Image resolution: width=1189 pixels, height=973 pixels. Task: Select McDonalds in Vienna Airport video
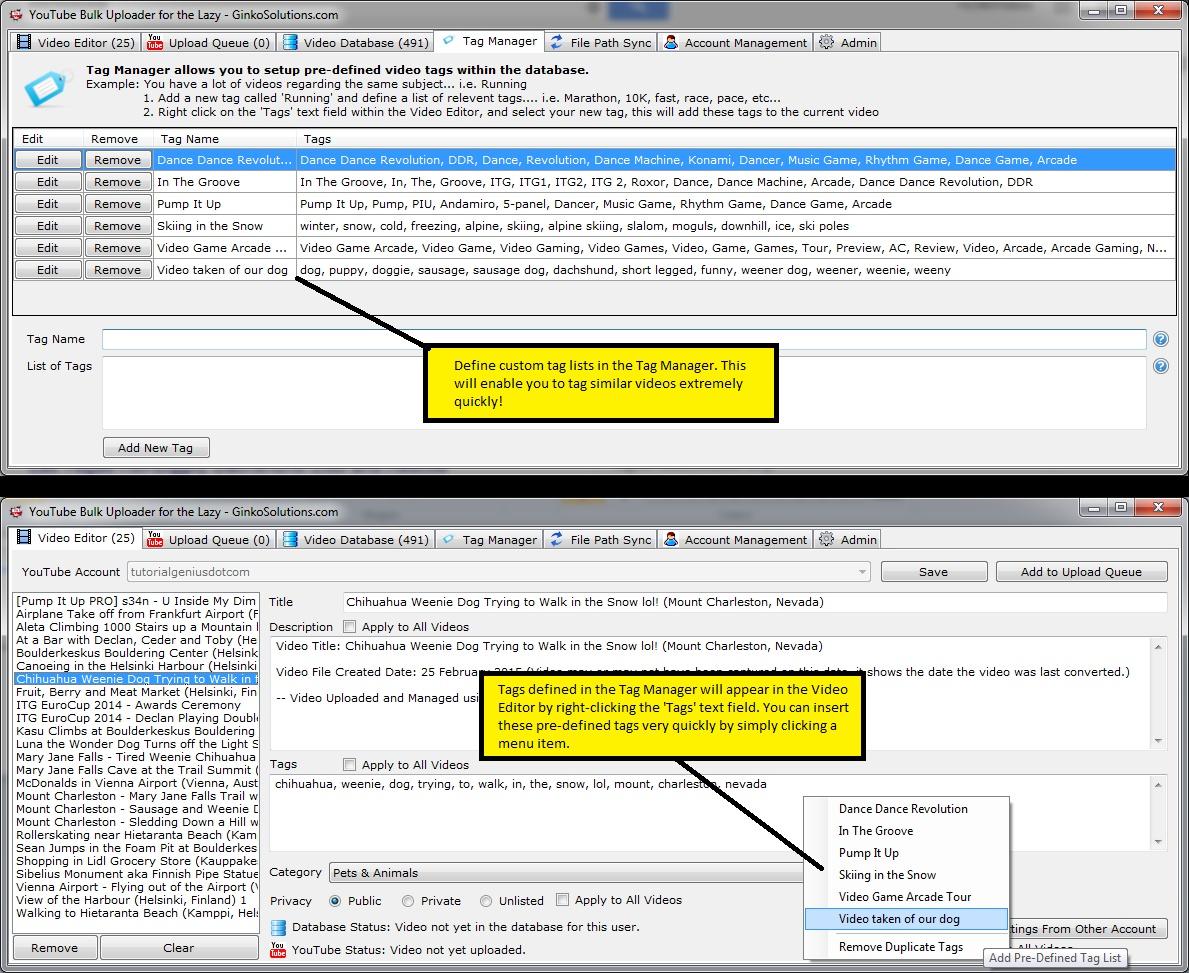point(136,783)
